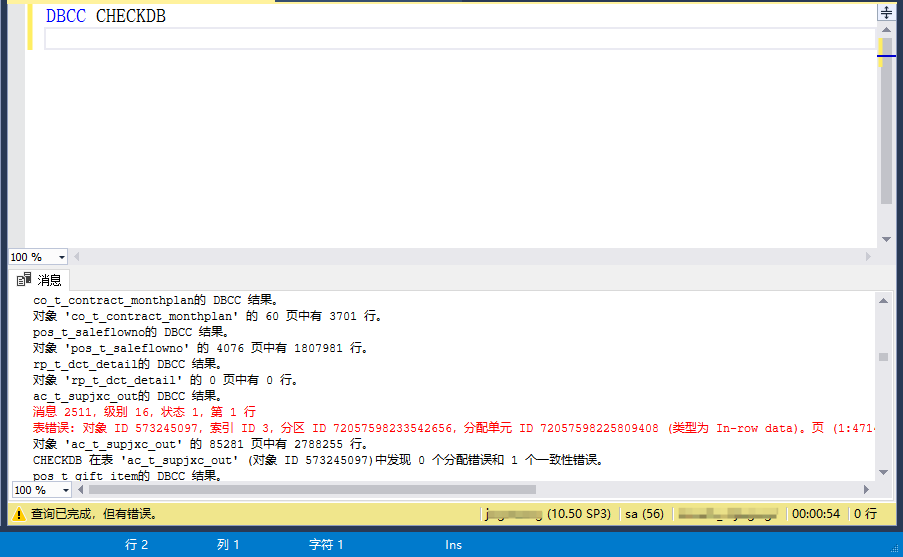Viewport: 903px width, 557px height.
Task: Click editor scrollbar down arrow
Action: pos(886,239)
